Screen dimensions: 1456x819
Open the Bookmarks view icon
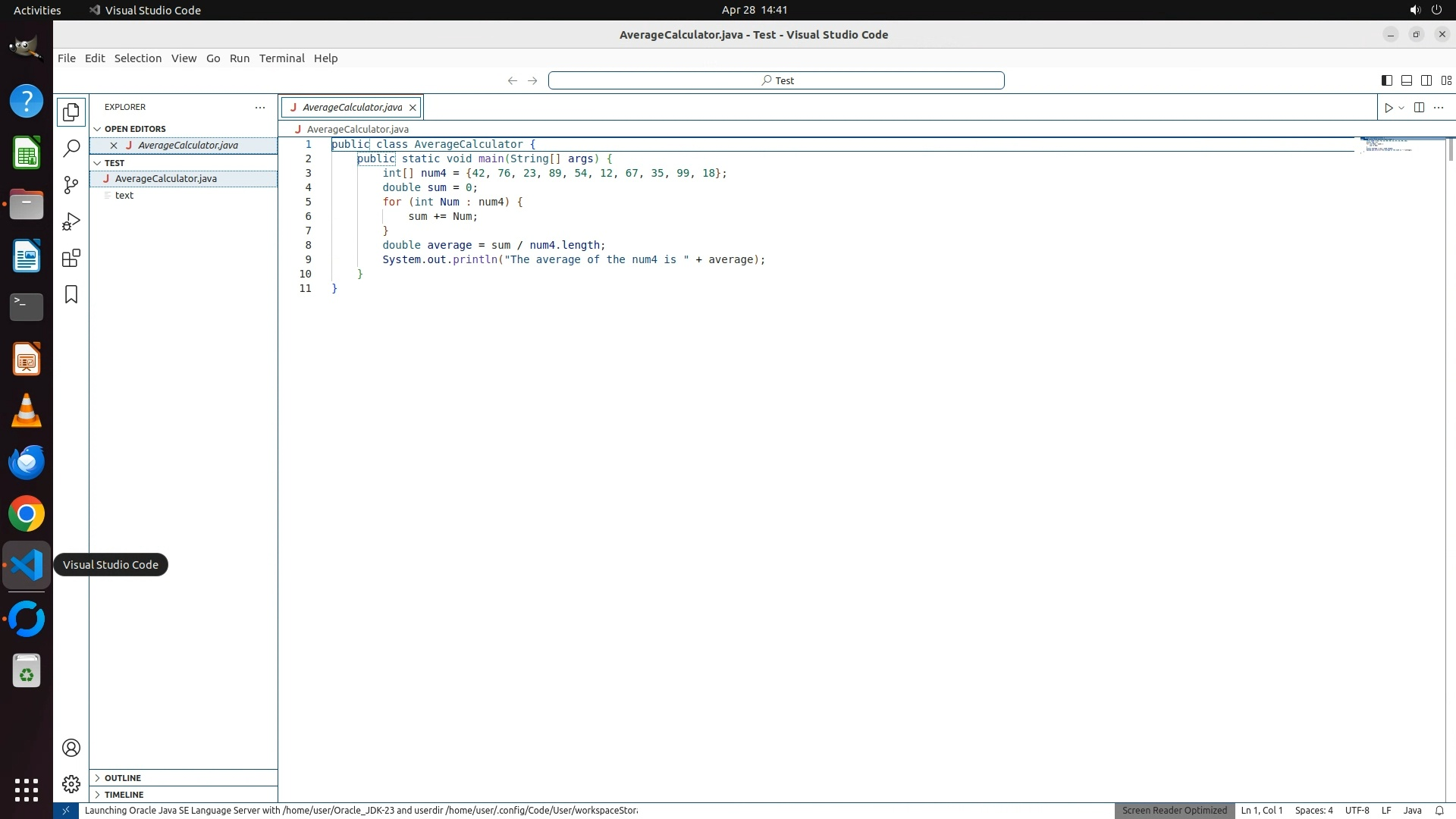[x=71, y=294]
